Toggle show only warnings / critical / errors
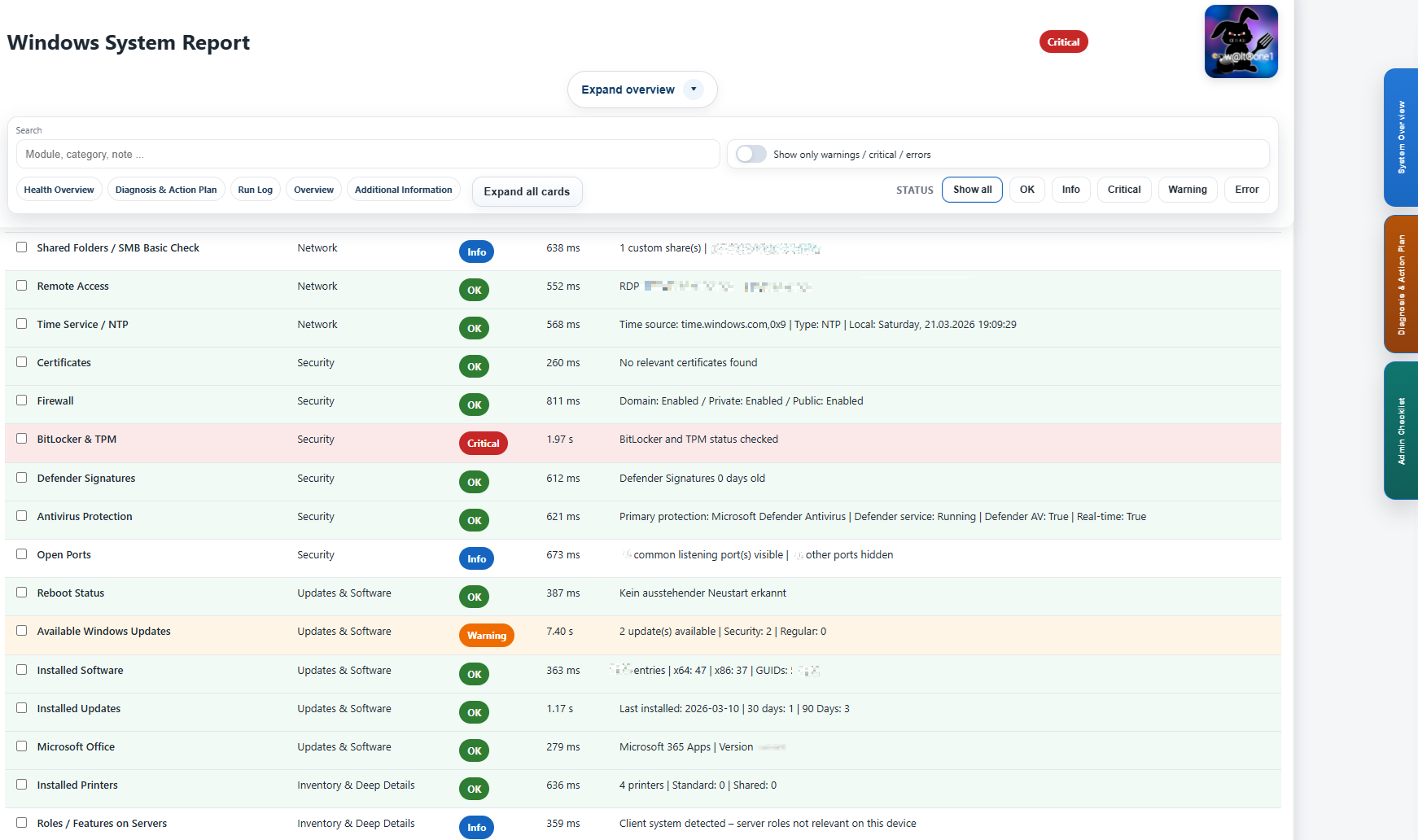Viewport: 1418px width, 840px height. [751, 155]
